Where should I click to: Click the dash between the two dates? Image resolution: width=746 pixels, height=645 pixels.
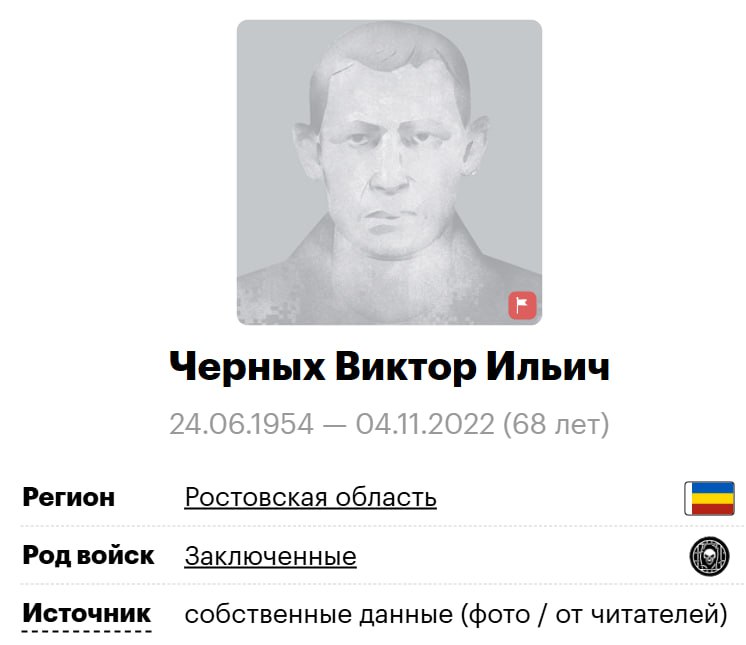[x=334, y=425]
